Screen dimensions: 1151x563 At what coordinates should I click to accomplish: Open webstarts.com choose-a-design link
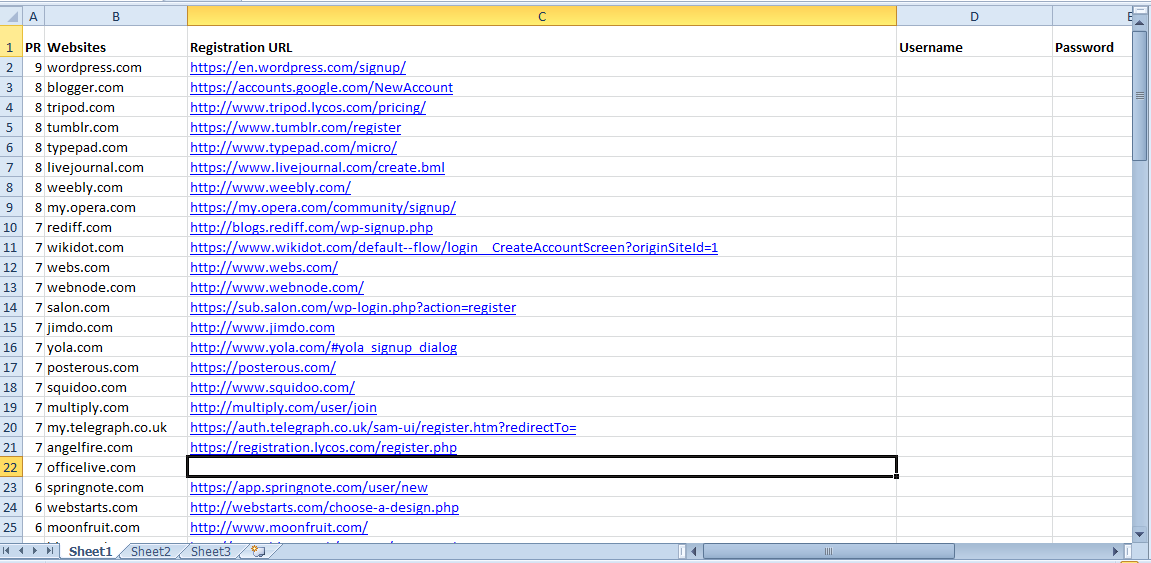325,507
